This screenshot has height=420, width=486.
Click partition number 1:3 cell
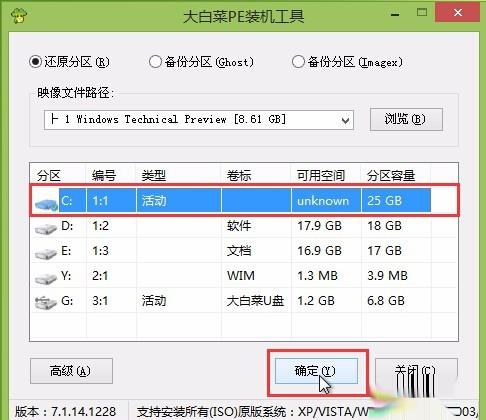coord(100,251)
